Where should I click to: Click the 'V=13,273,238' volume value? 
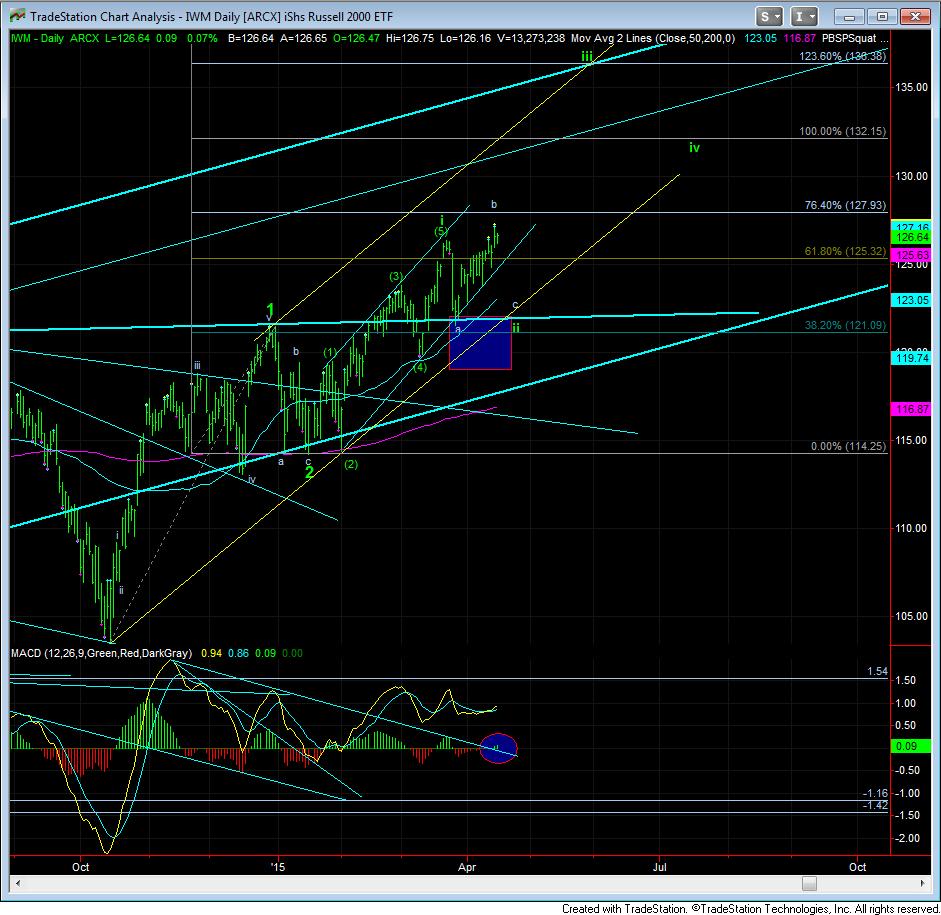click(x=531, y=38)
